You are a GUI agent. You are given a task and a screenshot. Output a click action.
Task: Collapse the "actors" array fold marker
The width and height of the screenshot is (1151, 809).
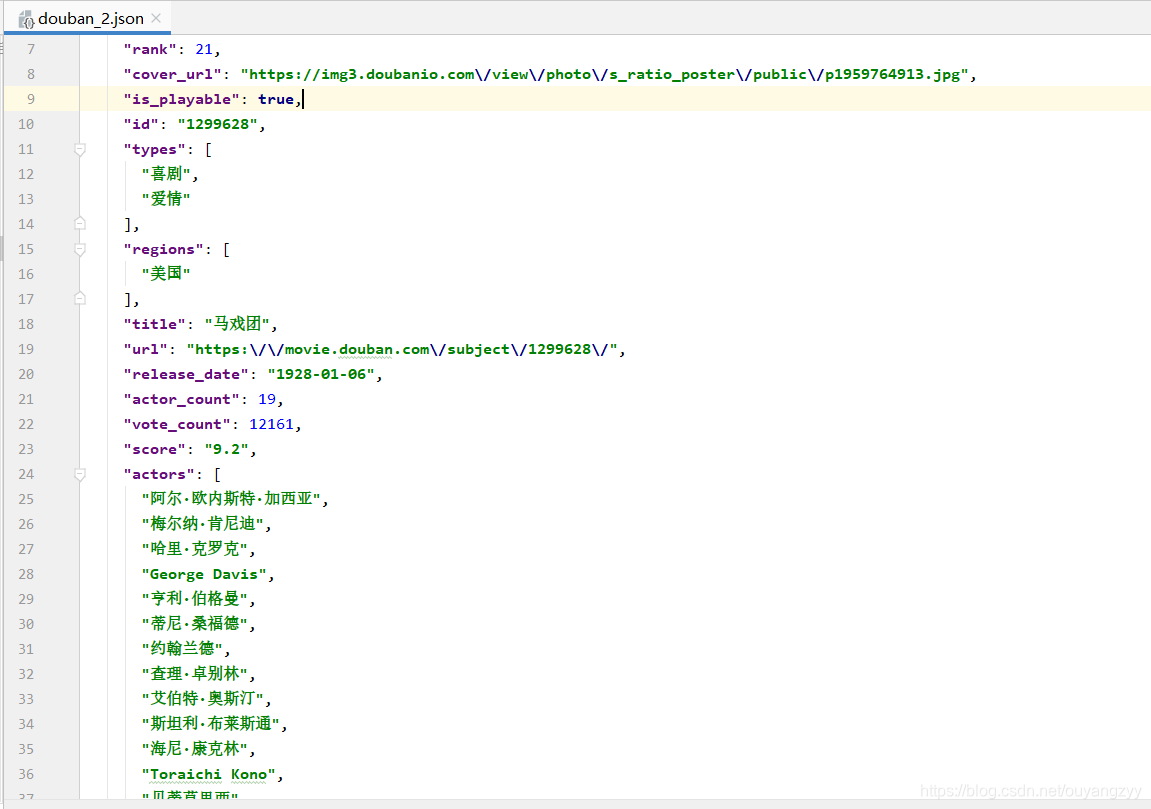[80, 474]
